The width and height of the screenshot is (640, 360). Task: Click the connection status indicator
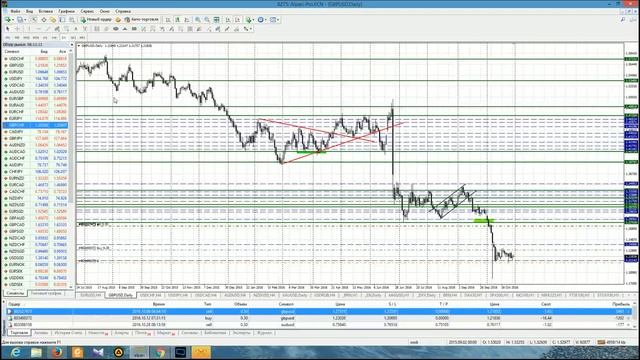click(611, 342)
